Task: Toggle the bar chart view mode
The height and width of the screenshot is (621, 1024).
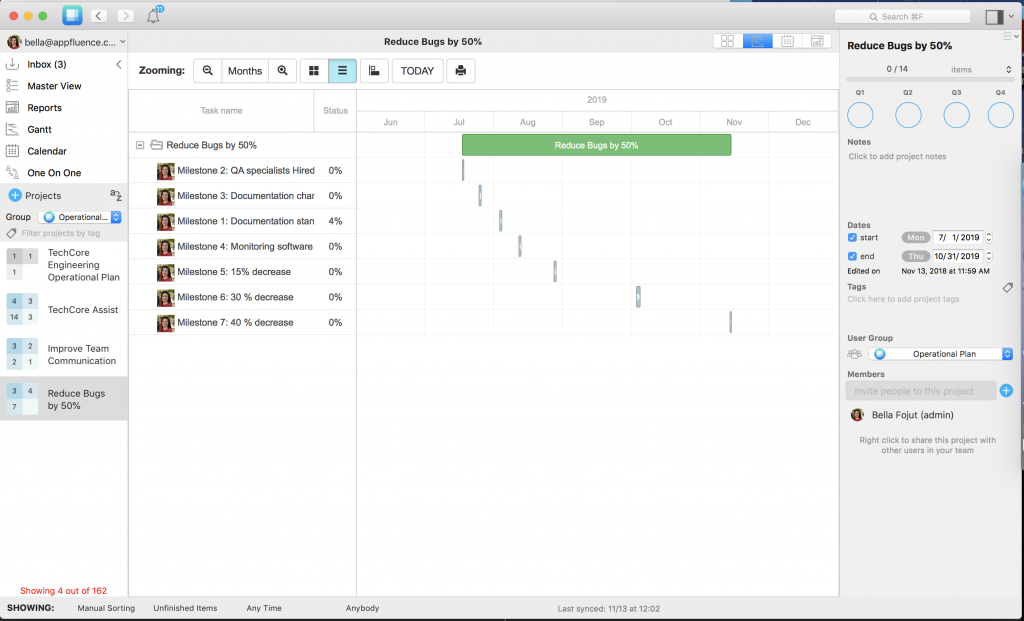Action: 375,70
